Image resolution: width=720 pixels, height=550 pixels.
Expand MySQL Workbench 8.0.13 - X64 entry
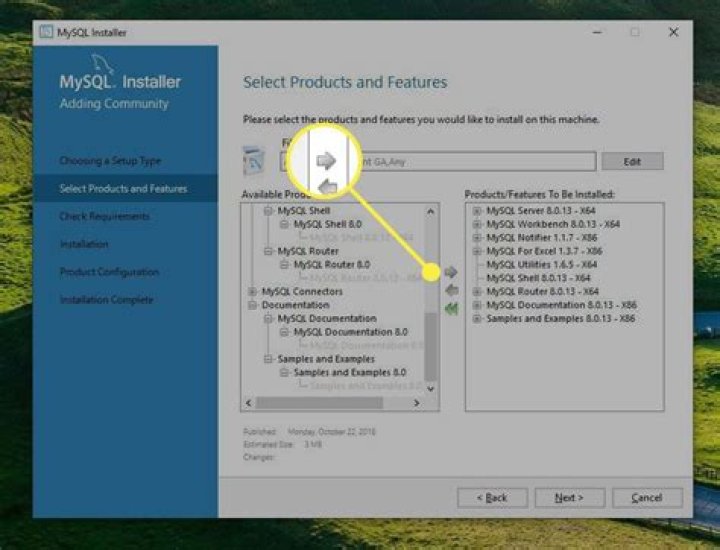point(477,225)
